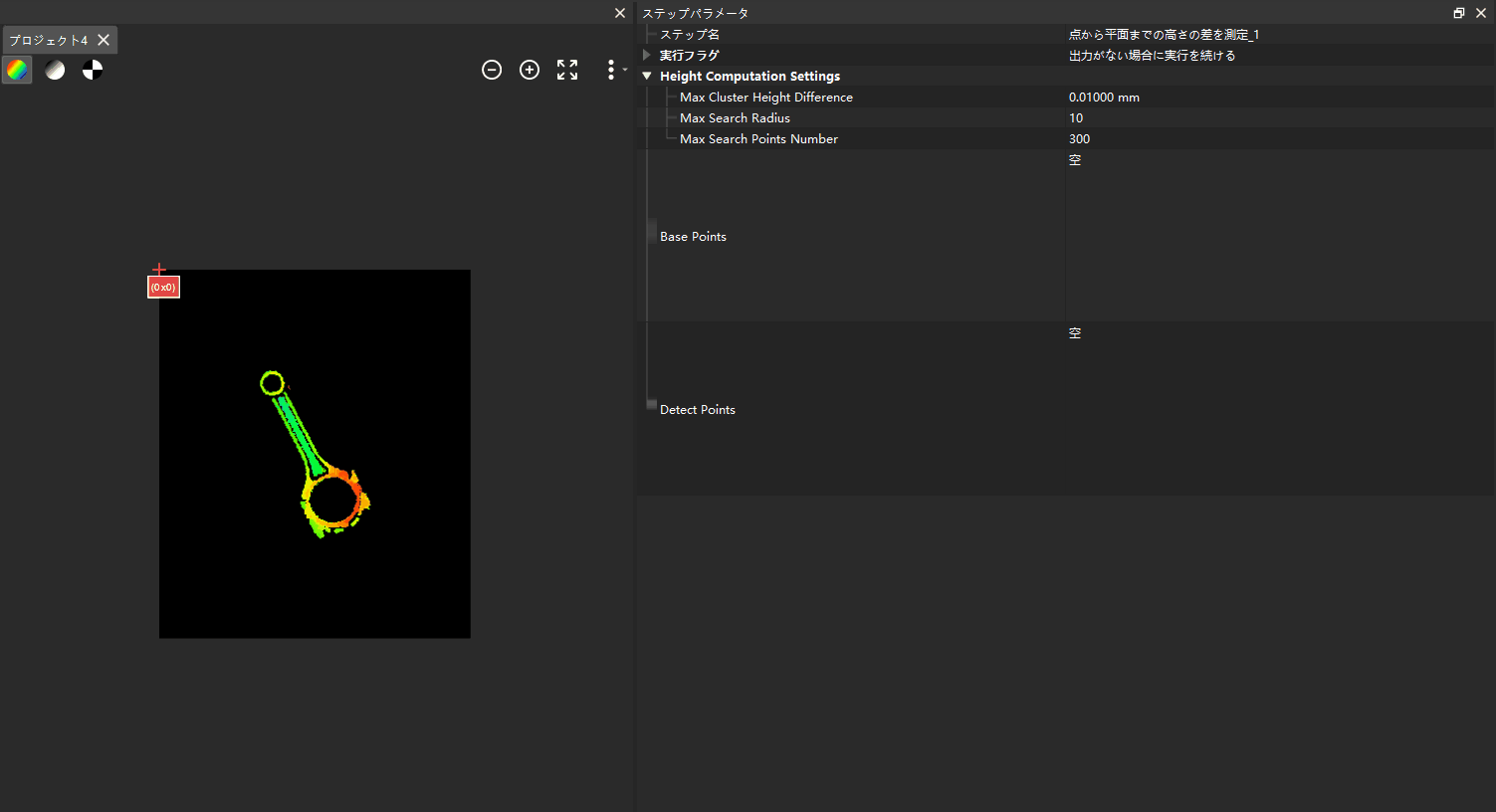The image size is (1496, 812).
Task: Select the Base Points parameter row
Action: 1066,236
